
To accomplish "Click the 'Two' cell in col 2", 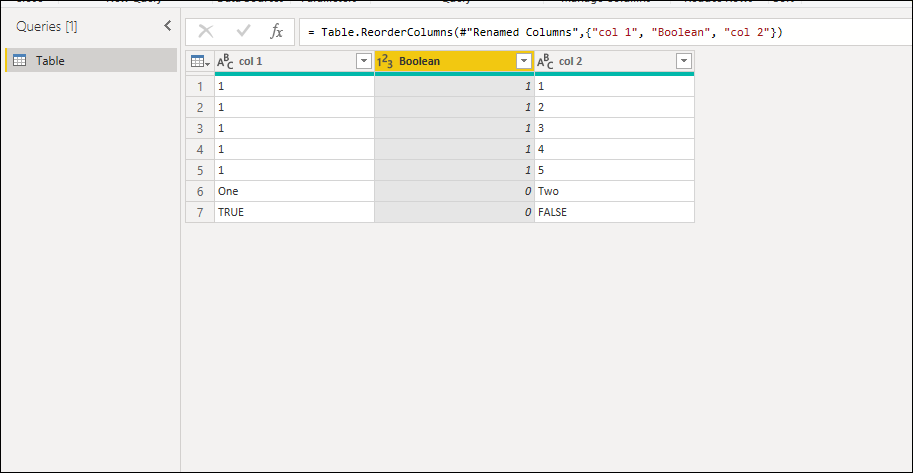I will pyautogui.click(x=614, y=191).
